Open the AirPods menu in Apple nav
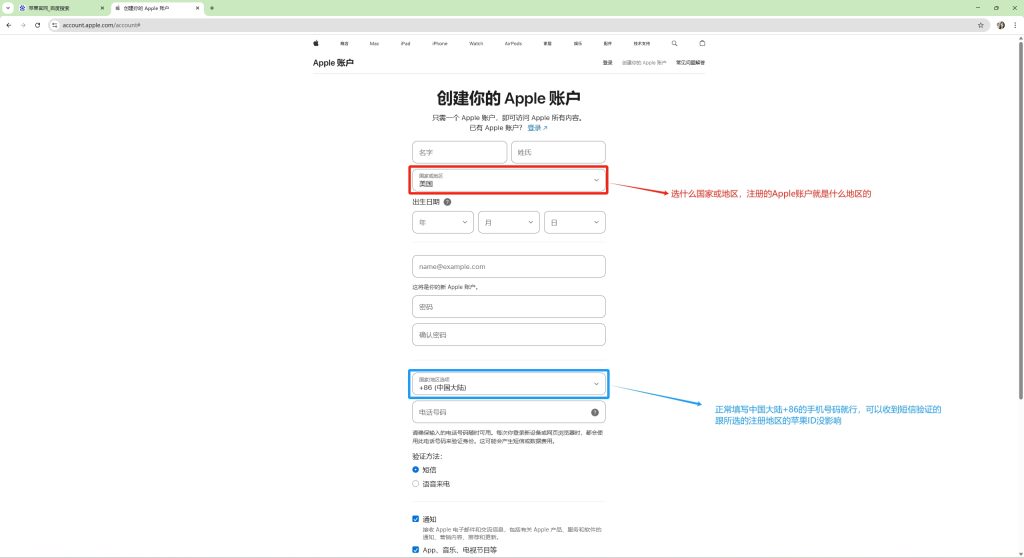This screenshot has height=558, width=1024. click(x=513, y=44)
